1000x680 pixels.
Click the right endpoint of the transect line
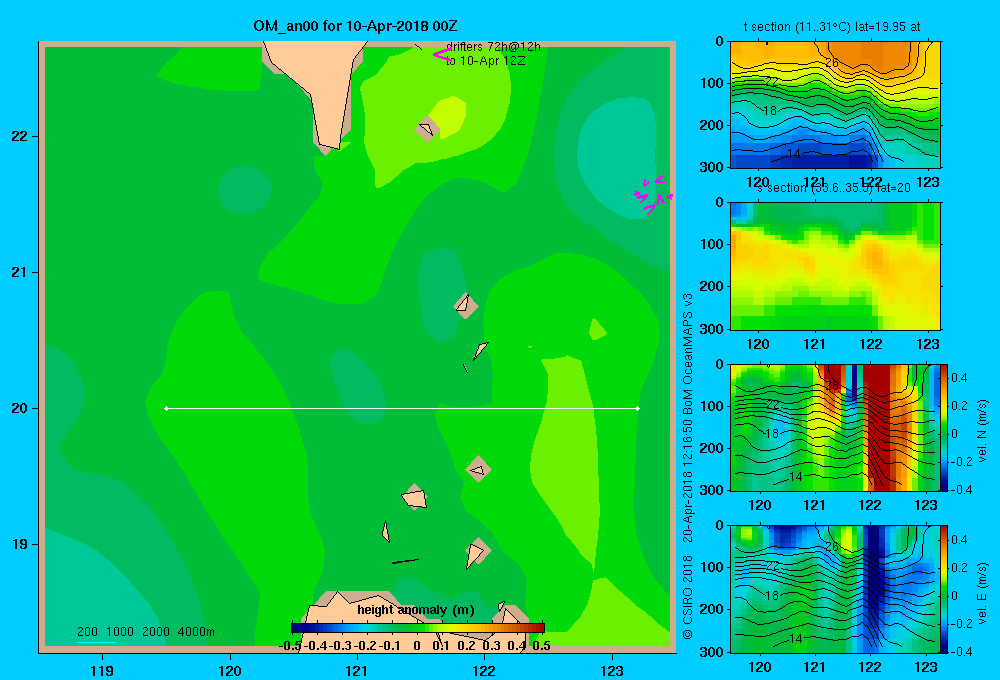[x=638, y=408]
